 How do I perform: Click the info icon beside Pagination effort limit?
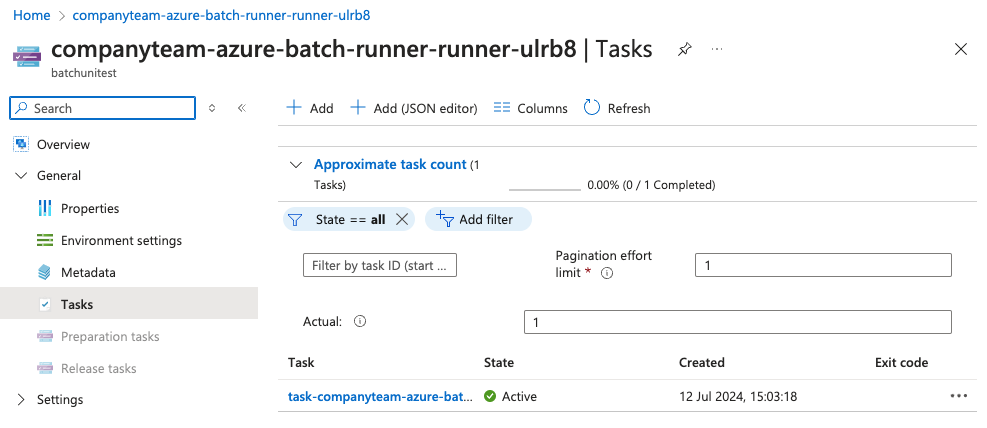[607, 273]
